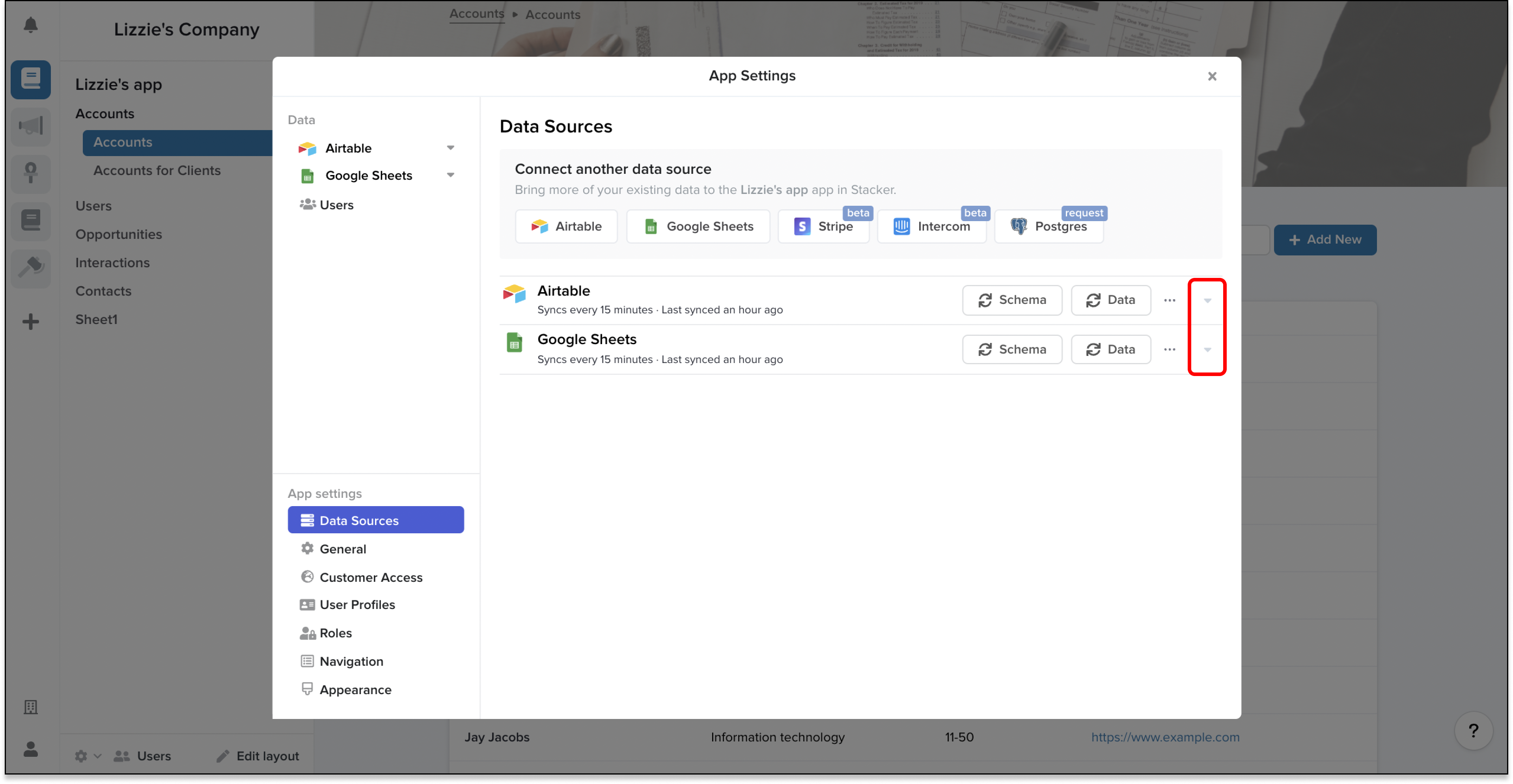Open Accounts for Clients nav item
Viewport: 1513px width, 784px height.
157,170
